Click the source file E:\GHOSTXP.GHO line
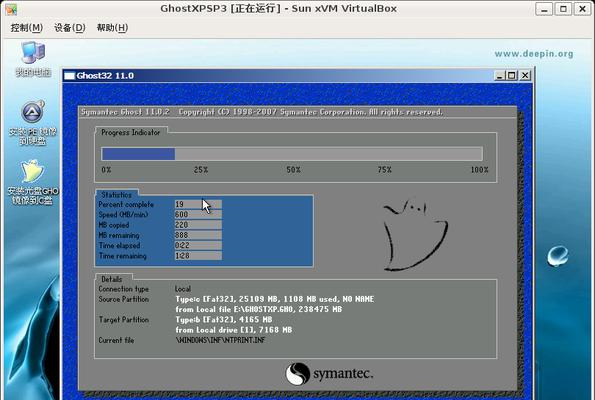This screenshot has width=595, height=400. click(x=258, y=309)
